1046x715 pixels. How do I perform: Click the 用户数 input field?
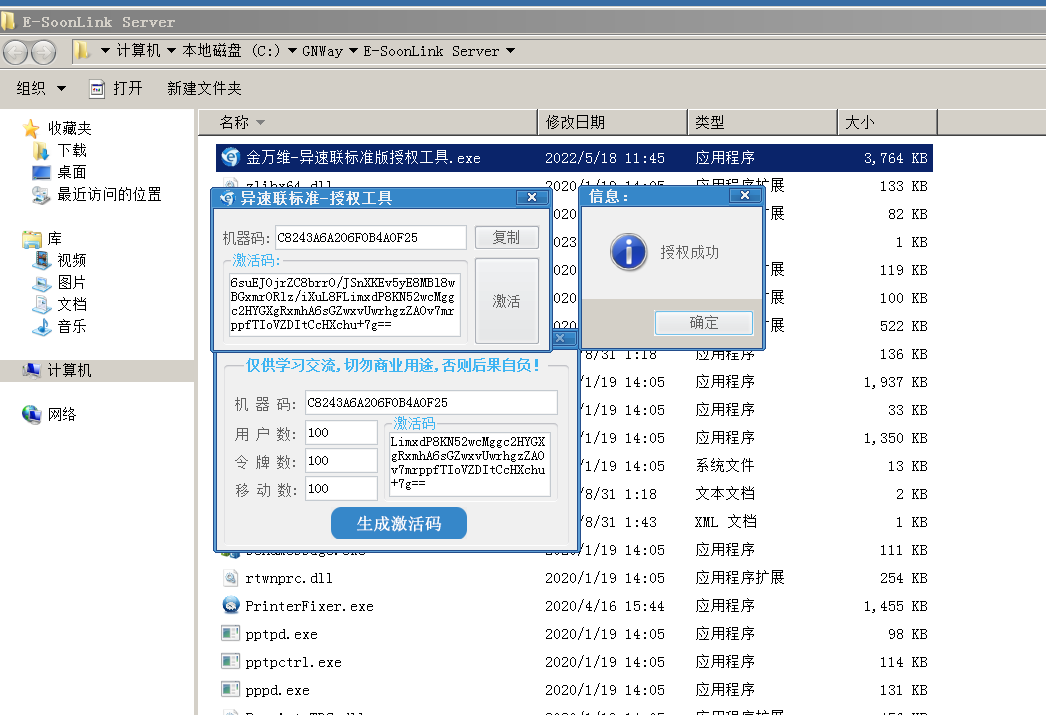pyautogui.click(x=341, y=432)
